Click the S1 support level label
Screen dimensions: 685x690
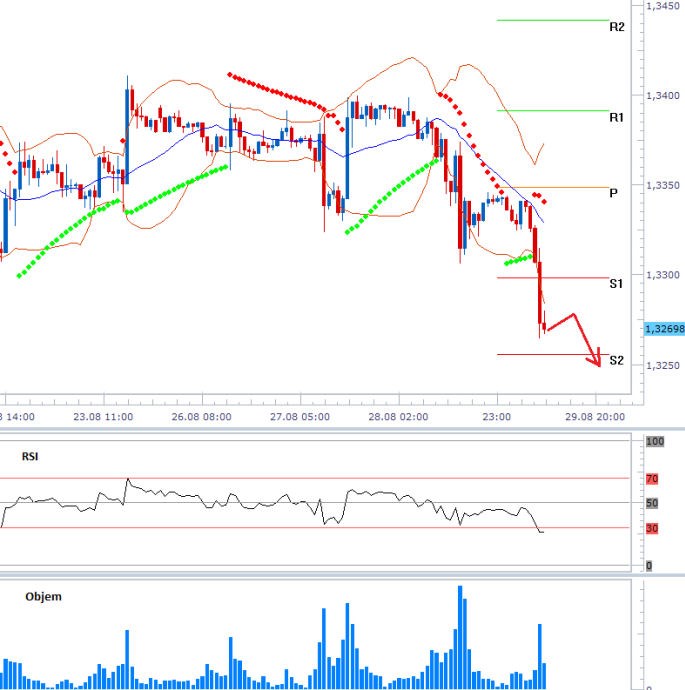616,284
